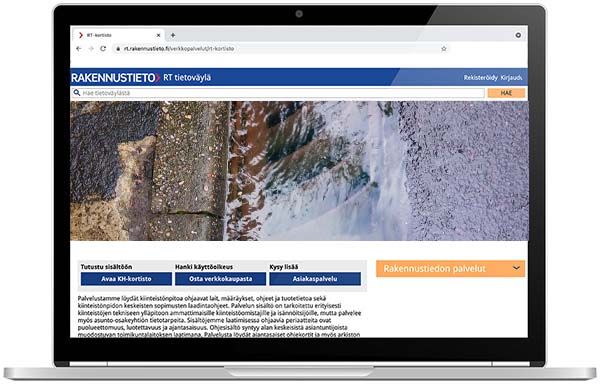The width and height of the screenshot is (600, 386).
Task: Click the magnifier icon in the search bar
Action: tap(77, 93)
